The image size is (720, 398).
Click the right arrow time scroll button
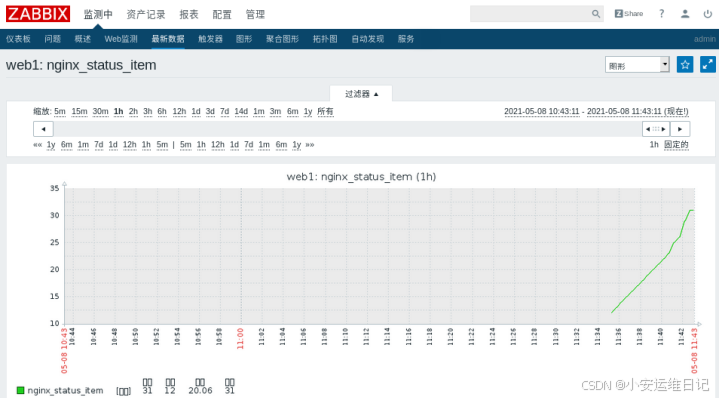click(680, 129)
